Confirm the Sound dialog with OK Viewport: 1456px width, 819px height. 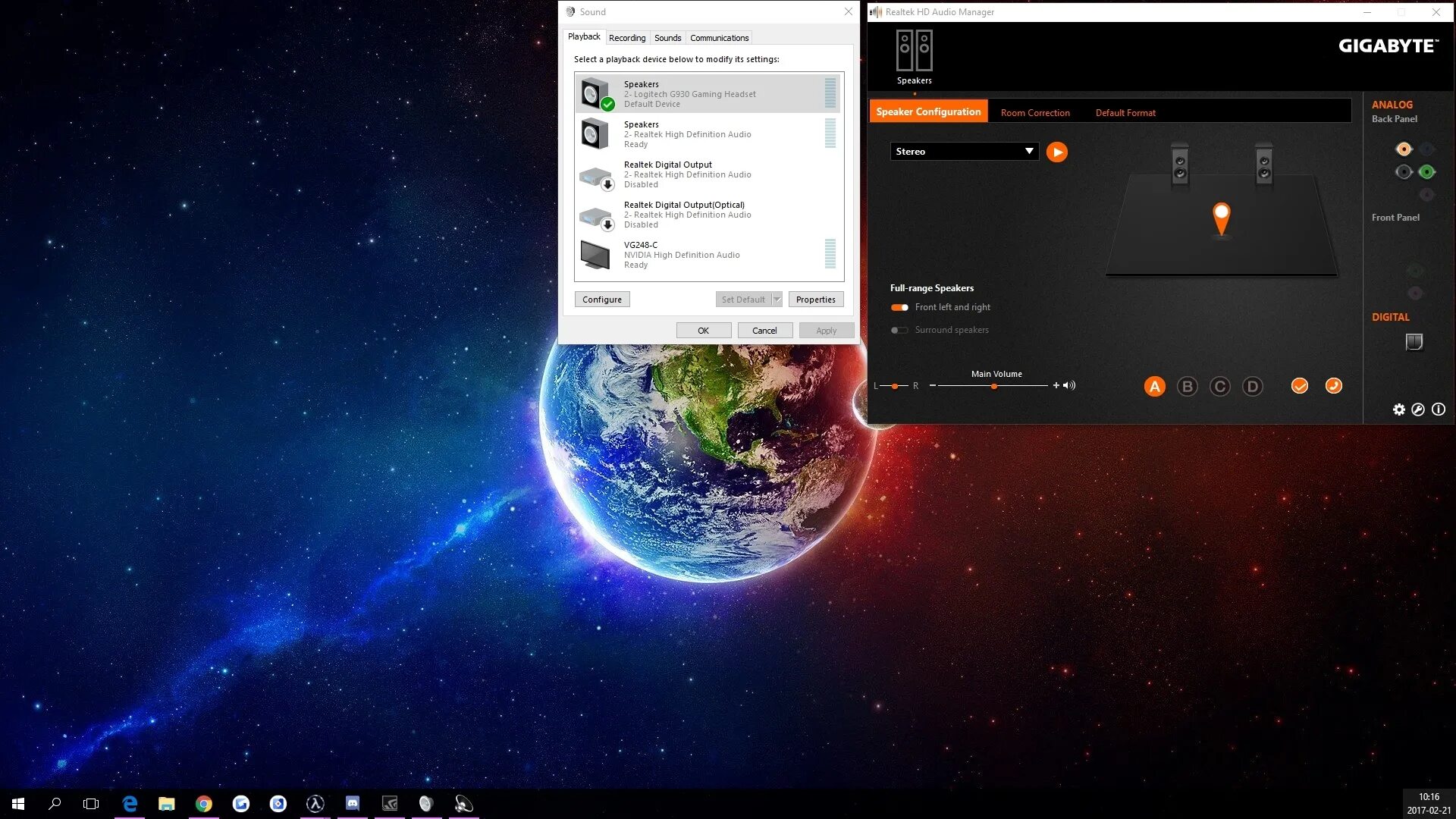pyautogui.click(x=703, y=331)
